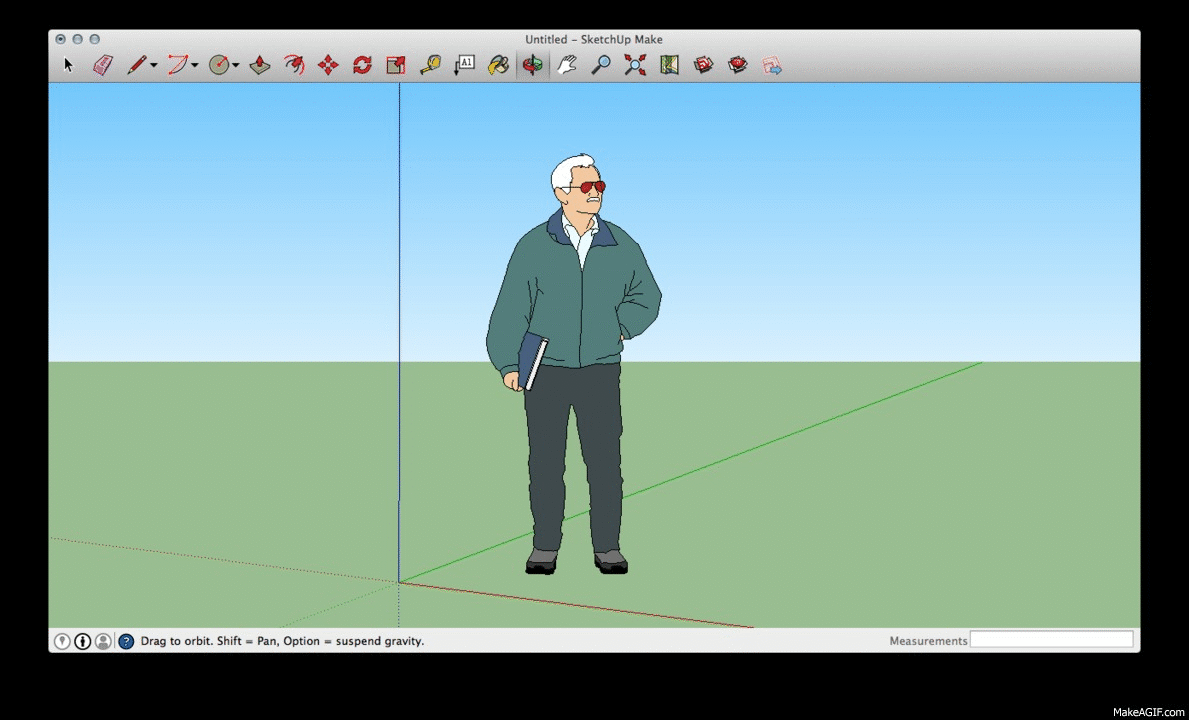Select the Eraser tool
The width and height of the screenshot is (1189, 720).
(x=103, y=65)
